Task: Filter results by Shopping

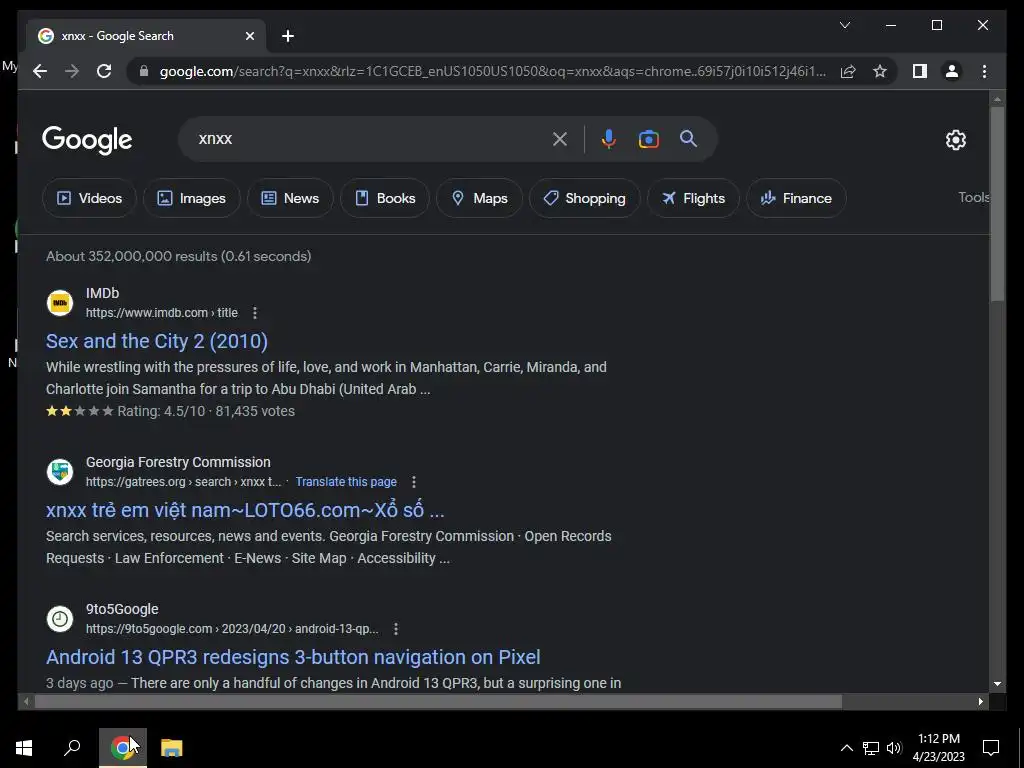Action: click(x=584, y=198)
